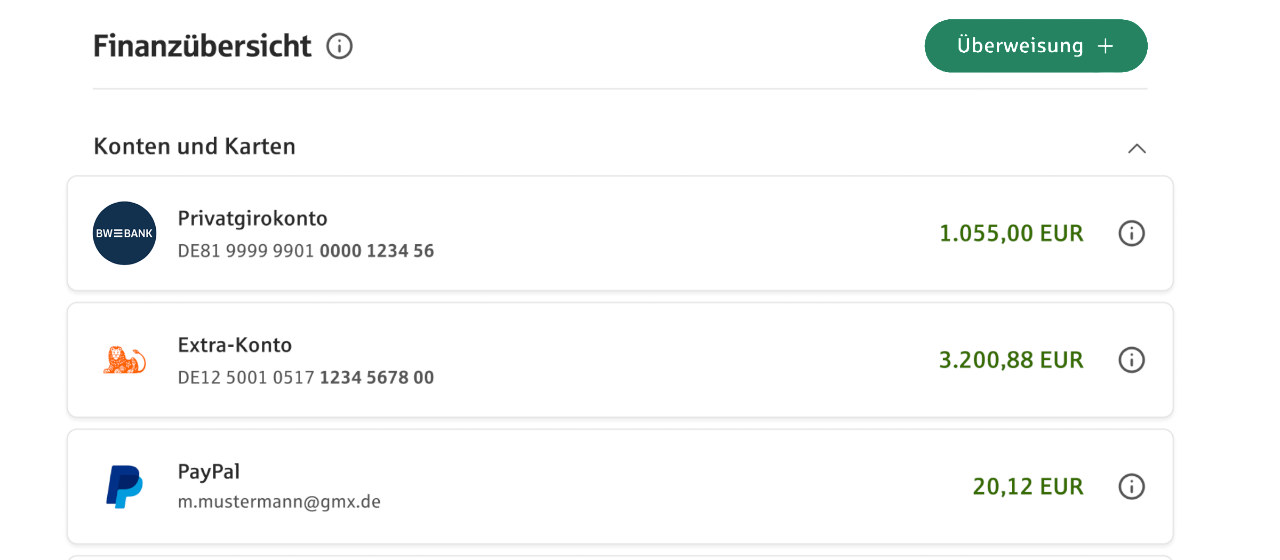Click the PayPal logo icon
This screenshot has height=560, width=1280.
tap(124, 487)
